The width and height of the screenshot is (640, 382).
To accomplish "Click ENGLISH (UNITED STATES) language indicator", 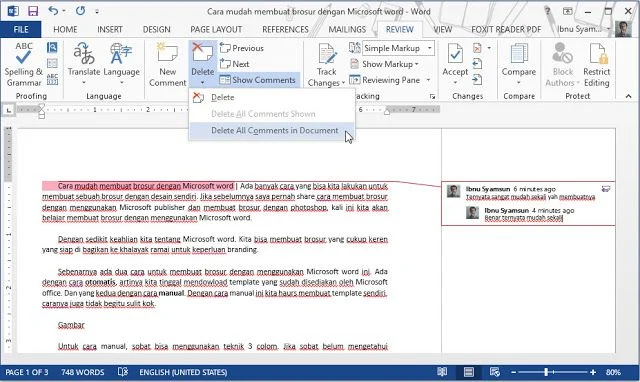I will 183,372.
